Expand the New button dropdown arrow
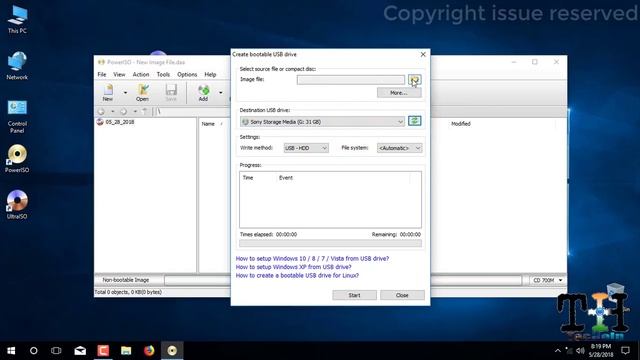 coord(125,93)
